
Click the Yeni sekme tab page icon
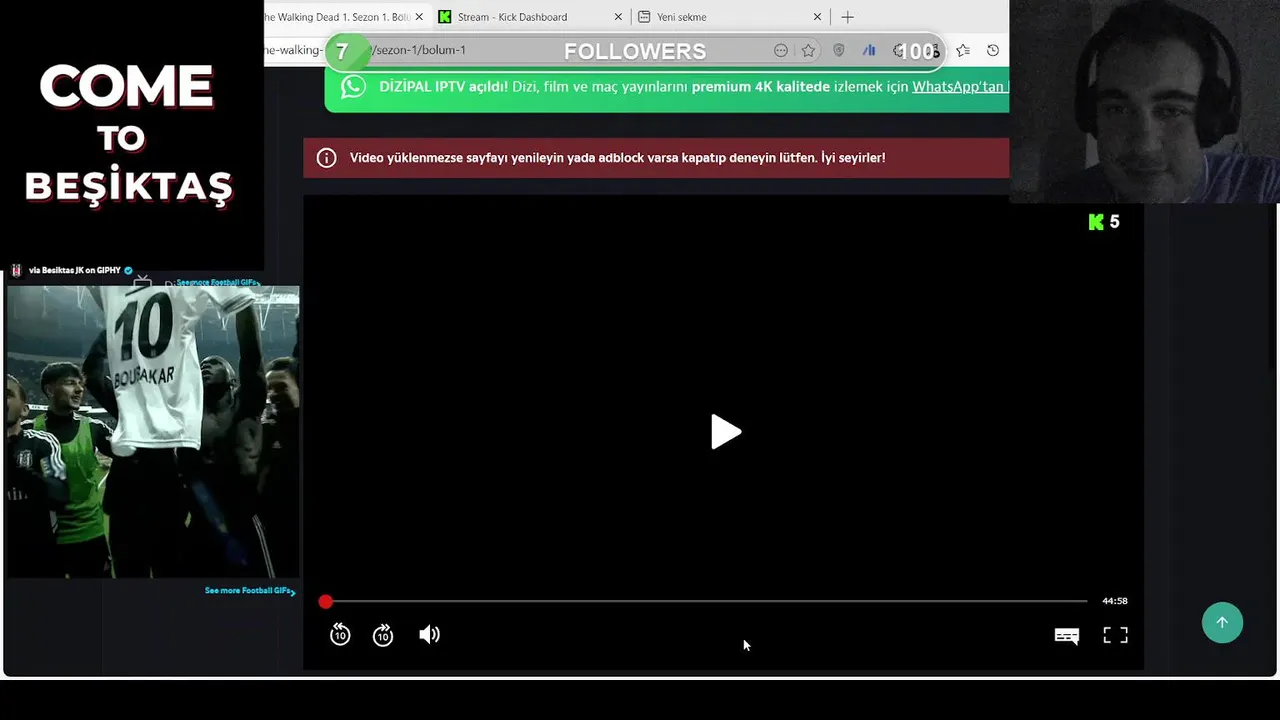pyautogui.click(x=644, y=17)
